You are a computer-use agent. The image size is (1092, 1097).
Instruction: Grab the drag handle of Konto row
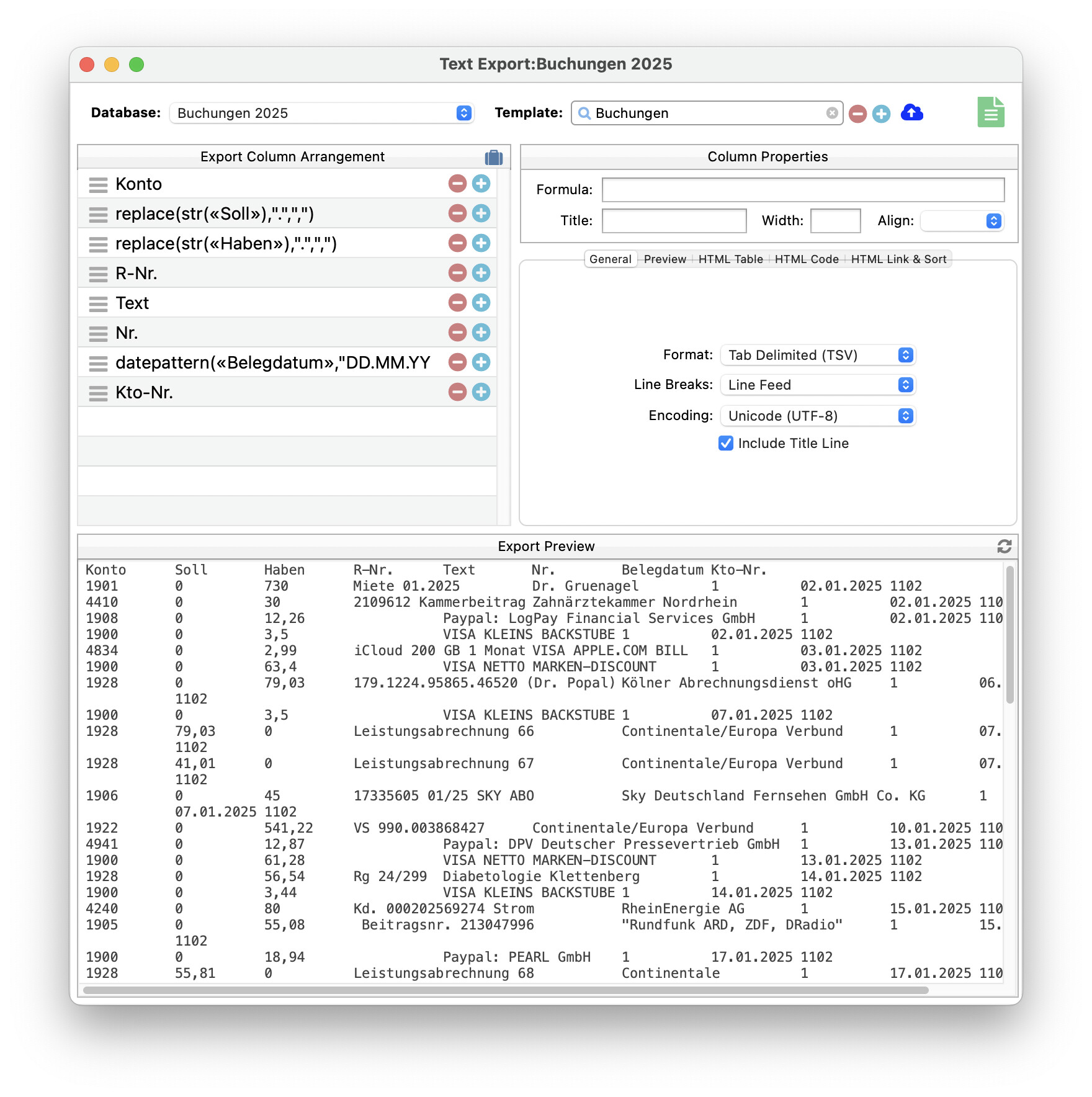click(x=98, y=184)
